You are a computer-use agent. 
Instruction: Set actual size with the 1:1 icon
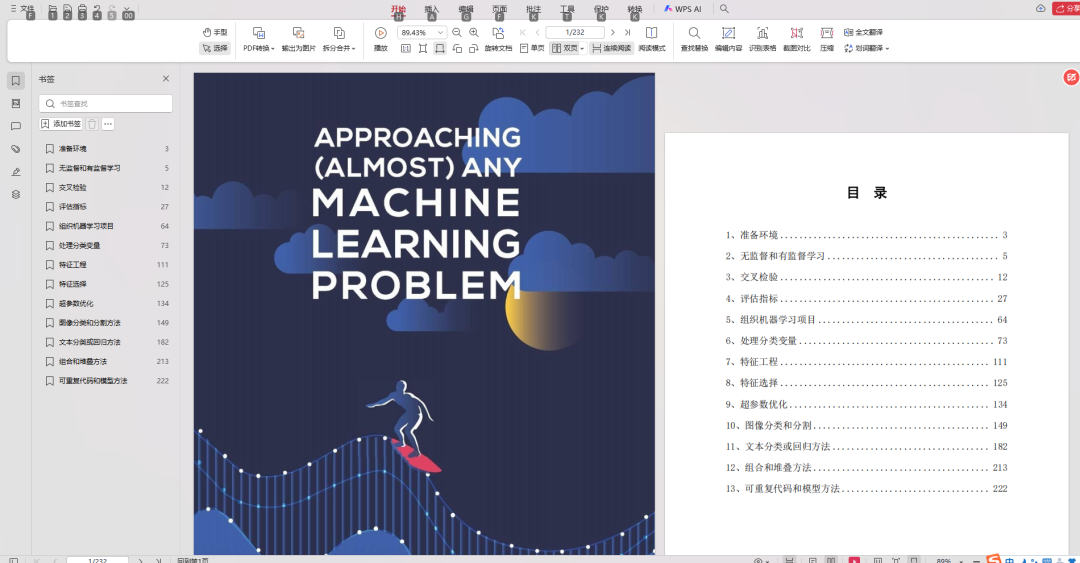[x=406, y=48]
